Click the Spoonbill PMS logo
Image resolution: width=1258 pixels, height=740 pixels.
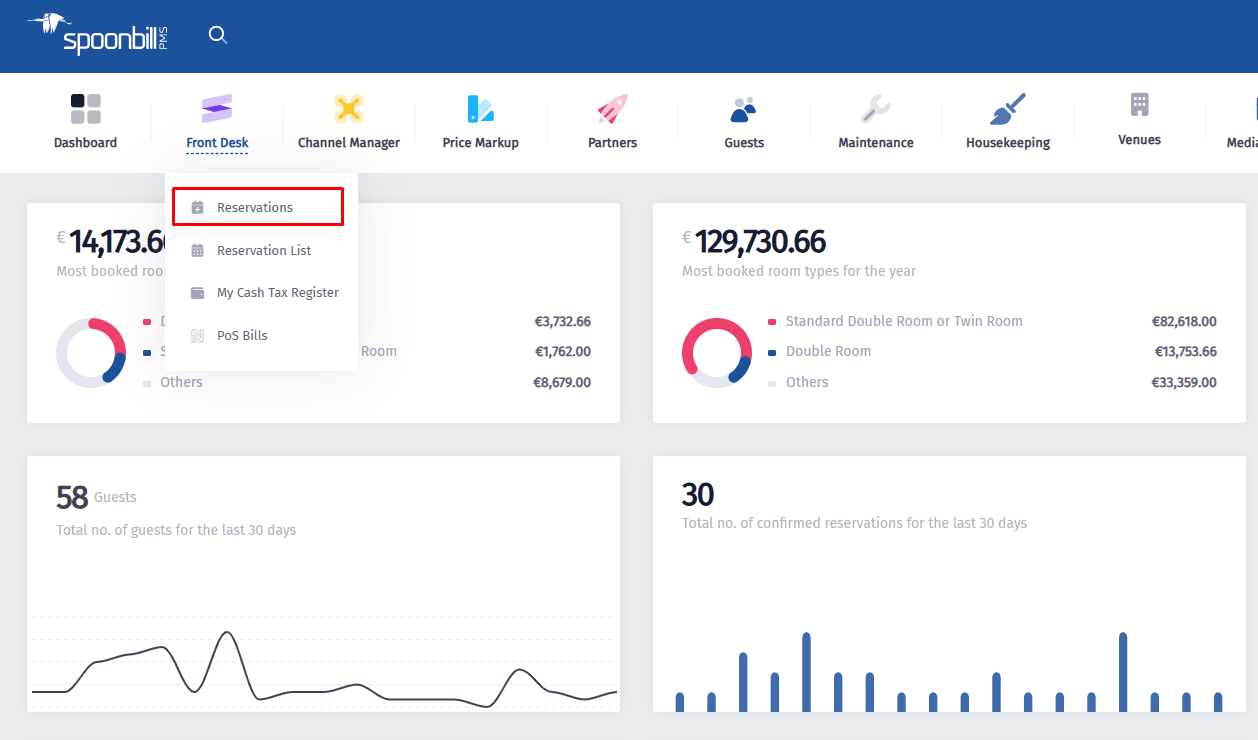[x=97, y=34]
